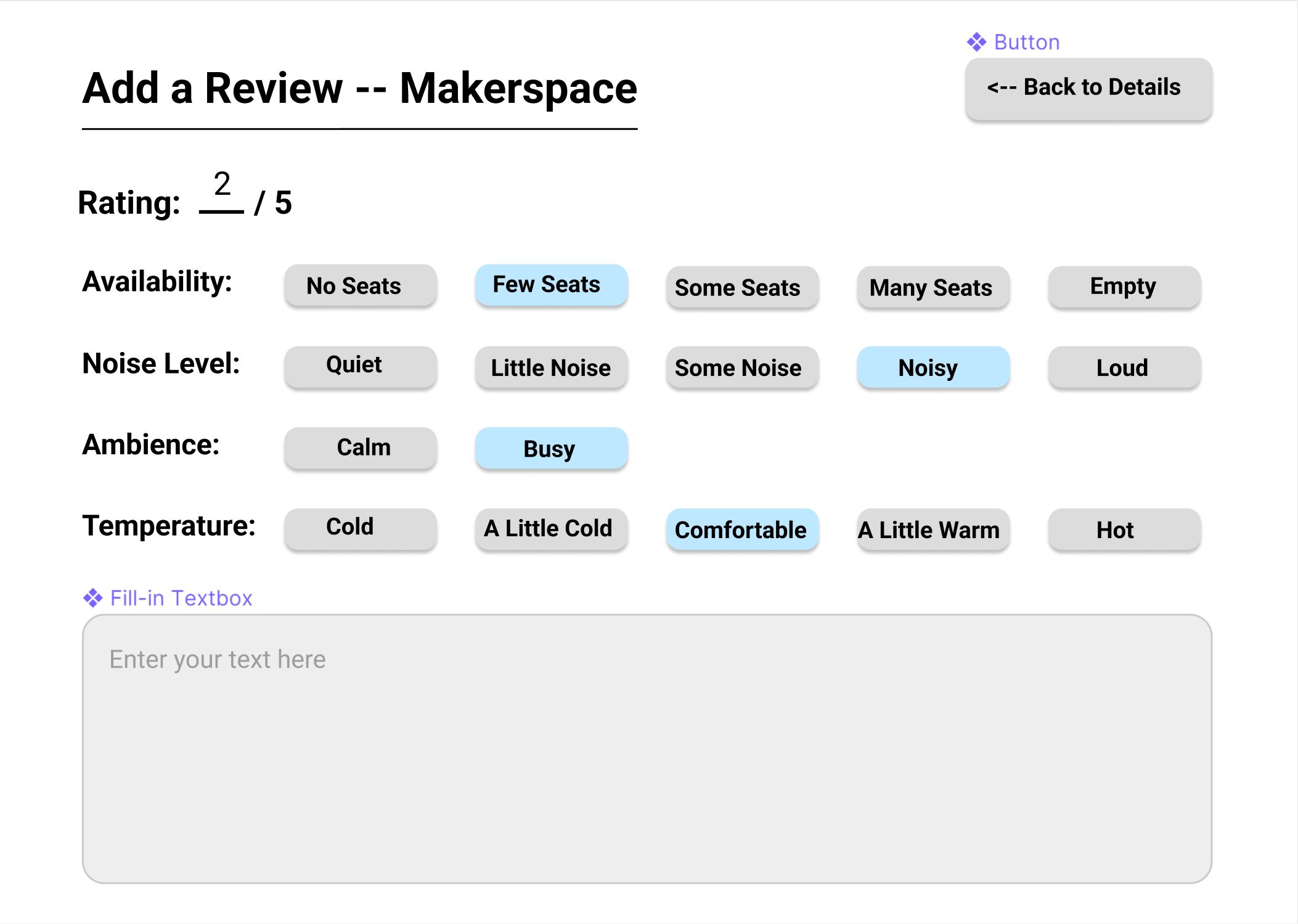Click the Fill-in Textbox component icon
Viewport: 1298px width, 924px height.
click(92, 598)
